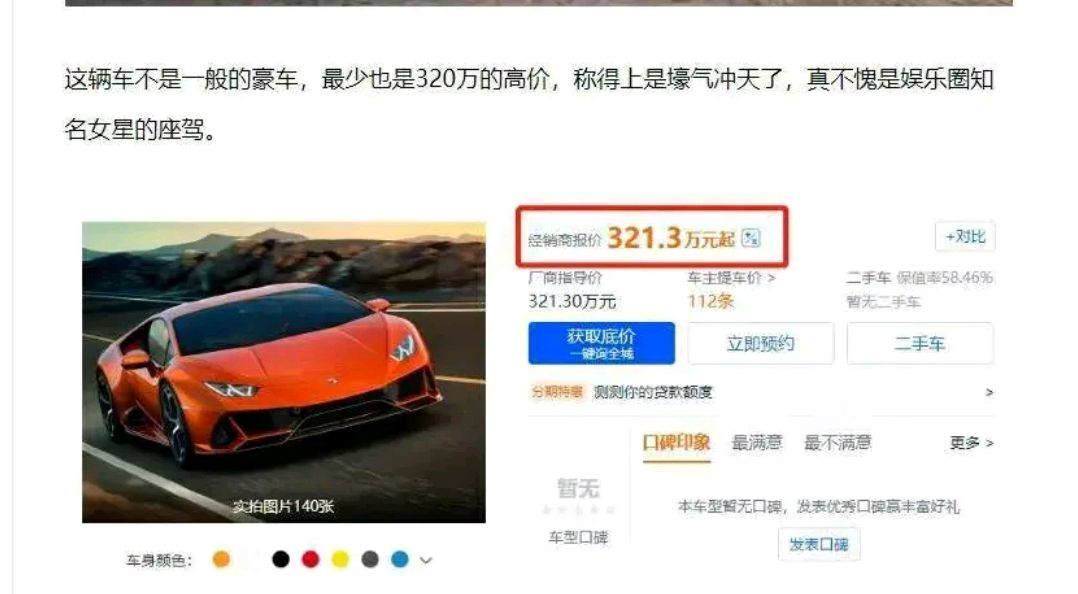Viewport: 1078px width, 594px height.
Task: Add car to comparison with +对比
Action: (965, 236)
